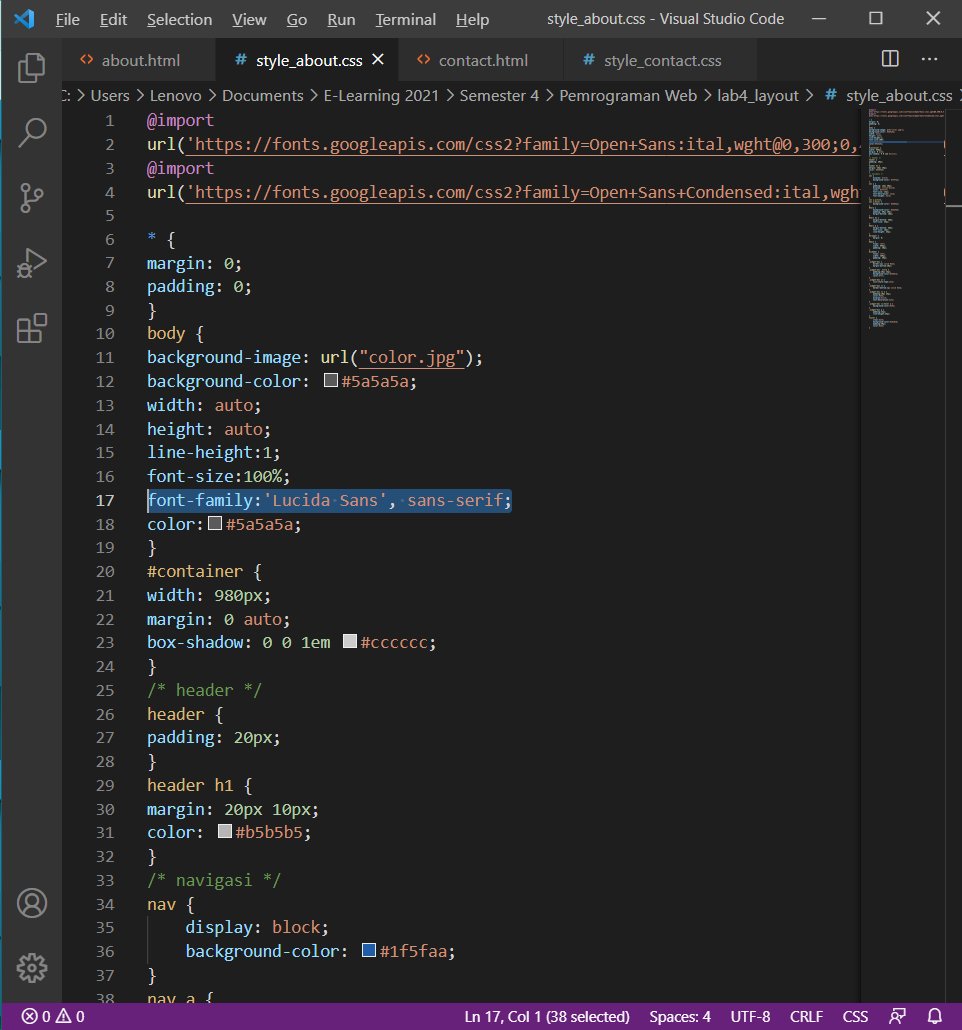Open the Explorer sidebar
This screenshot has width=962, height=1030.
[31, 67]
